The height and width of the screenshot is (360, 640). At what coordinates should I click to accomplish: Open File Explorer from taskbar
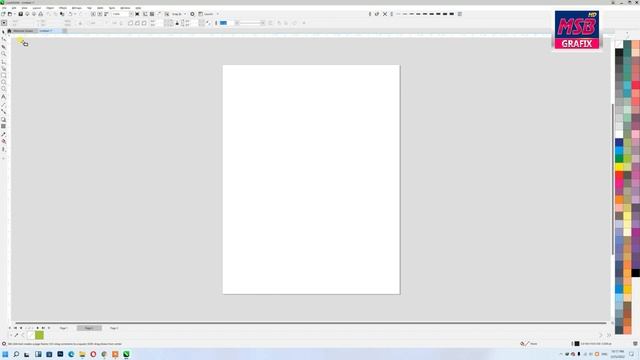tap(82, 354)
